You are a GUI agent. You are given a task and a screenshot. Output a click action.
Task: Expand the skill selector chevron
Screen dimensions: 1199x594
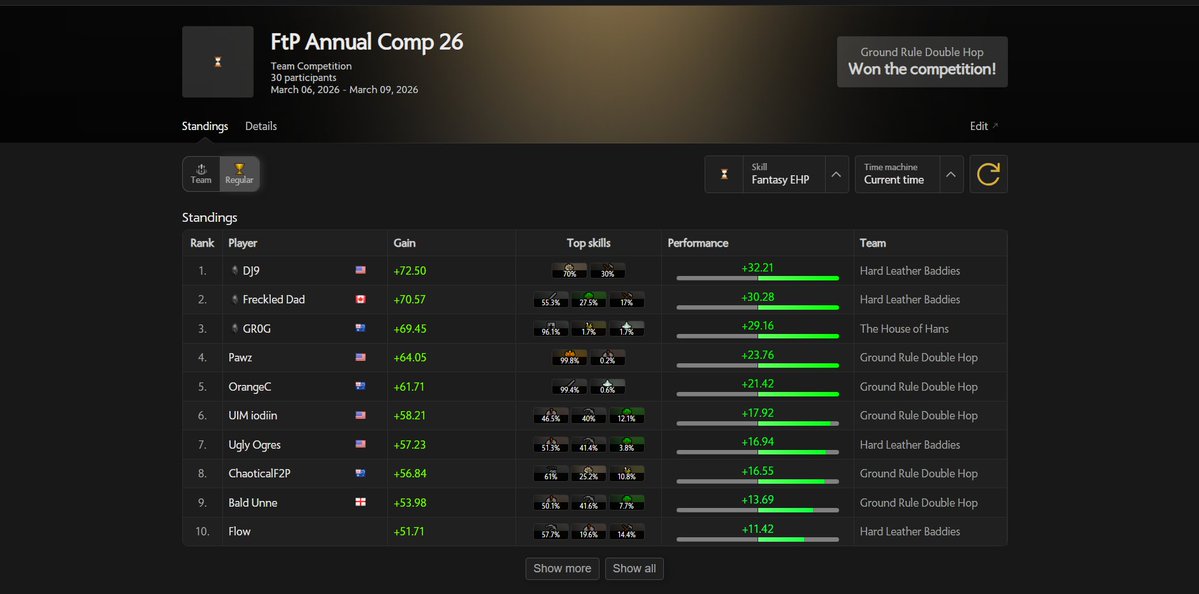coord(837,174)
